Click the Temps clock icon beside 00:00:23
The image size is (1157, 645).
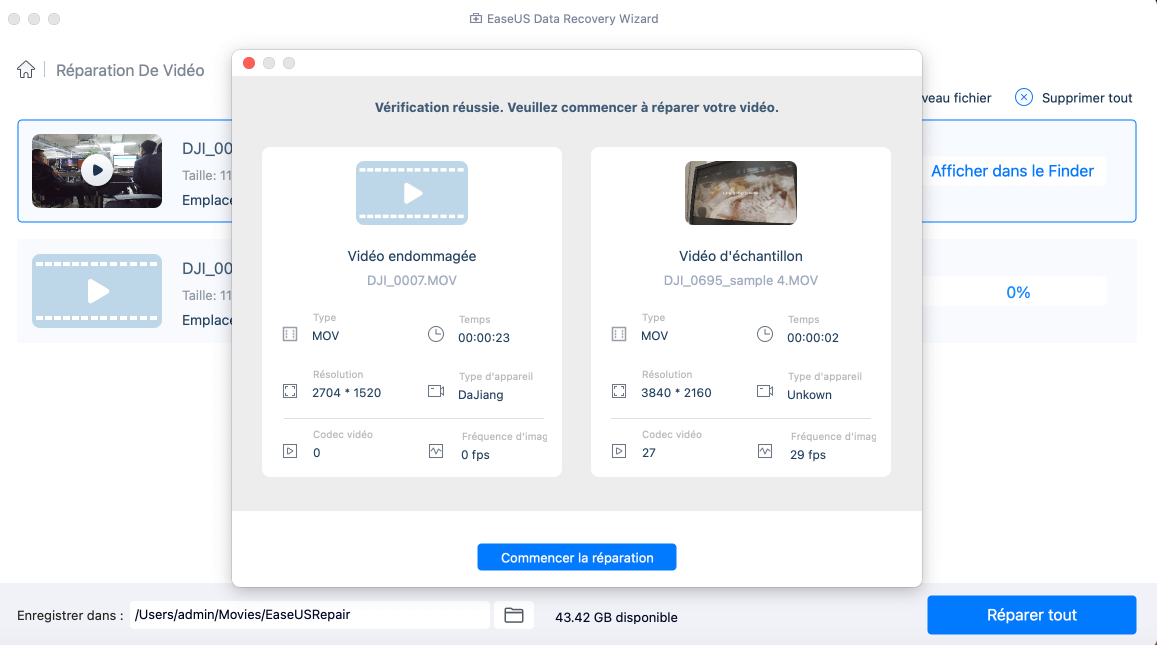coord(436,334)
